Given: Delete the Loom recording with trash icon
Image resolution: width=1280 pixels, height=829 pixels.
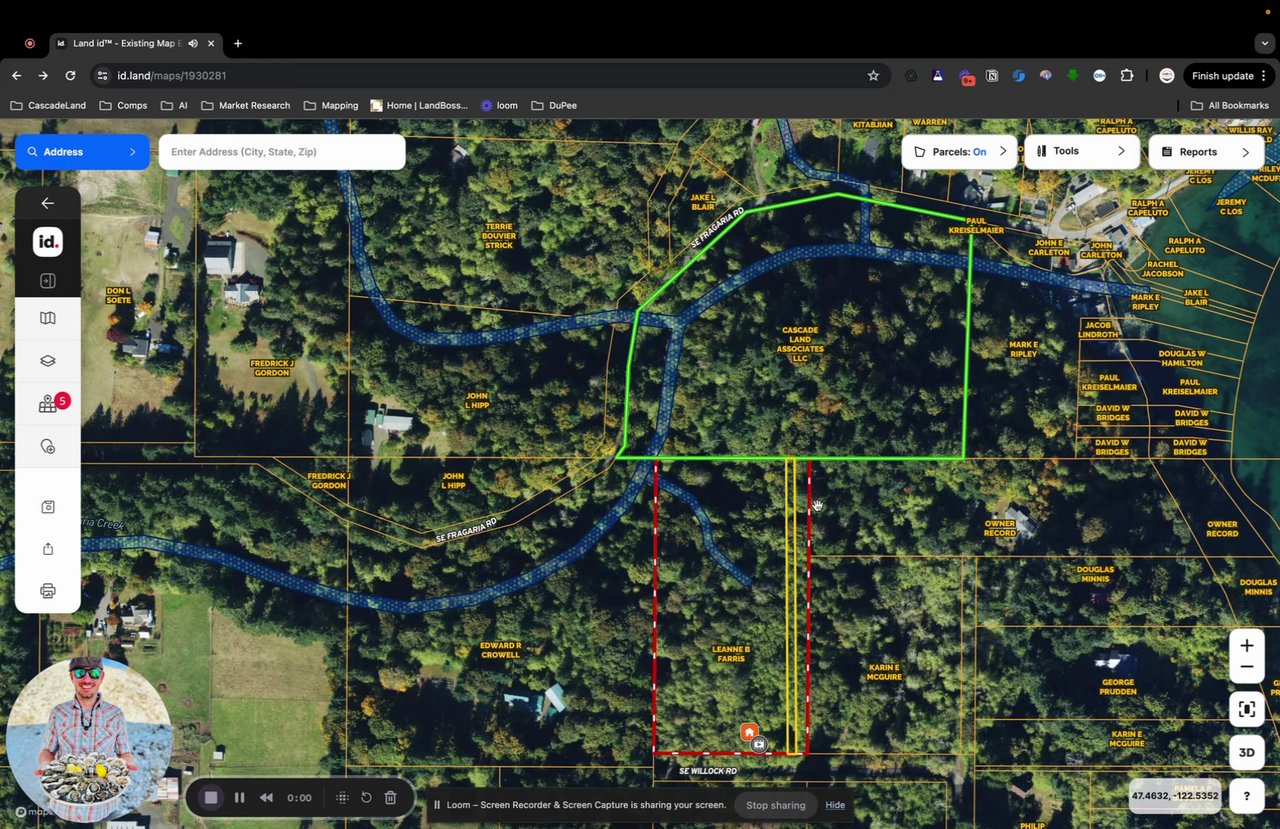Looking at the screenshot, I should (x=391, y=798).
